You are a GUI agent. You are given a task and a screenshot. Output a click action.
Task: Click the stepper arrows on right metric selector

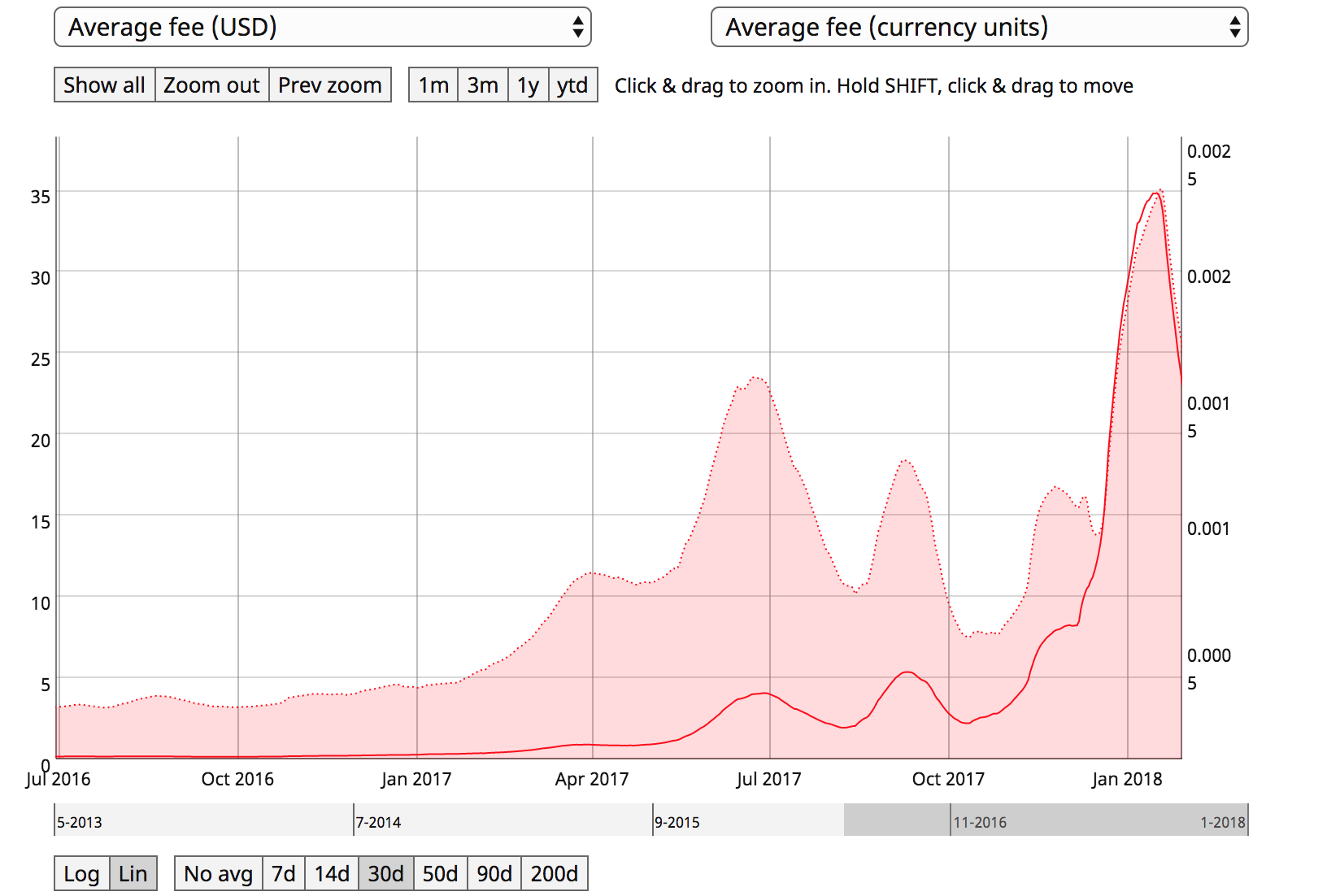[x=1234, y=27]
